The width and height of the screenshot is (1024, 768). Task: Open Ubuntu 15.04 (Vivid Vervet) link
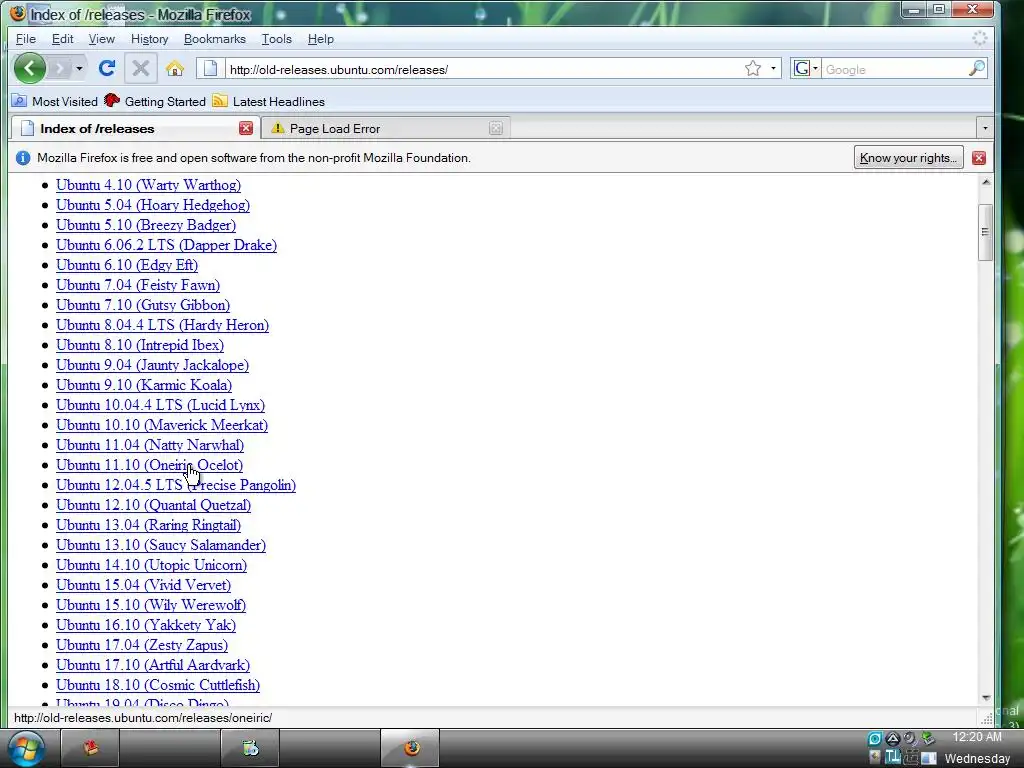(x=144, y=585)
